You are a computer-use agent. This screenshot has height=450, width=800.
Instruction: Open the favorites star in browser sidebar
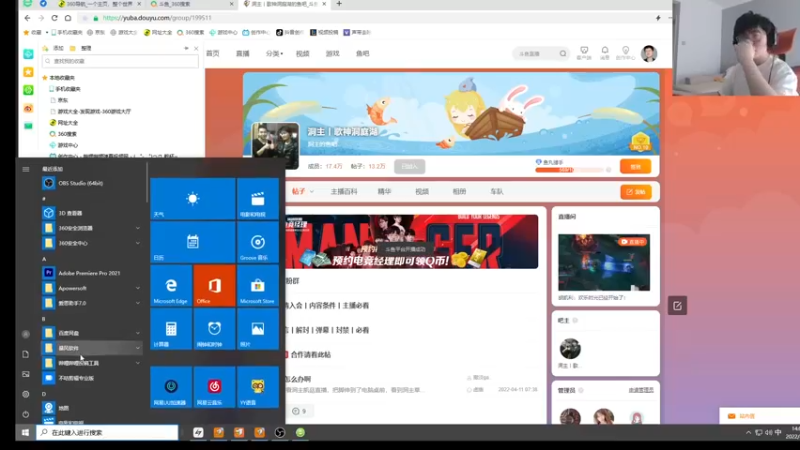[x=28, y=72]
